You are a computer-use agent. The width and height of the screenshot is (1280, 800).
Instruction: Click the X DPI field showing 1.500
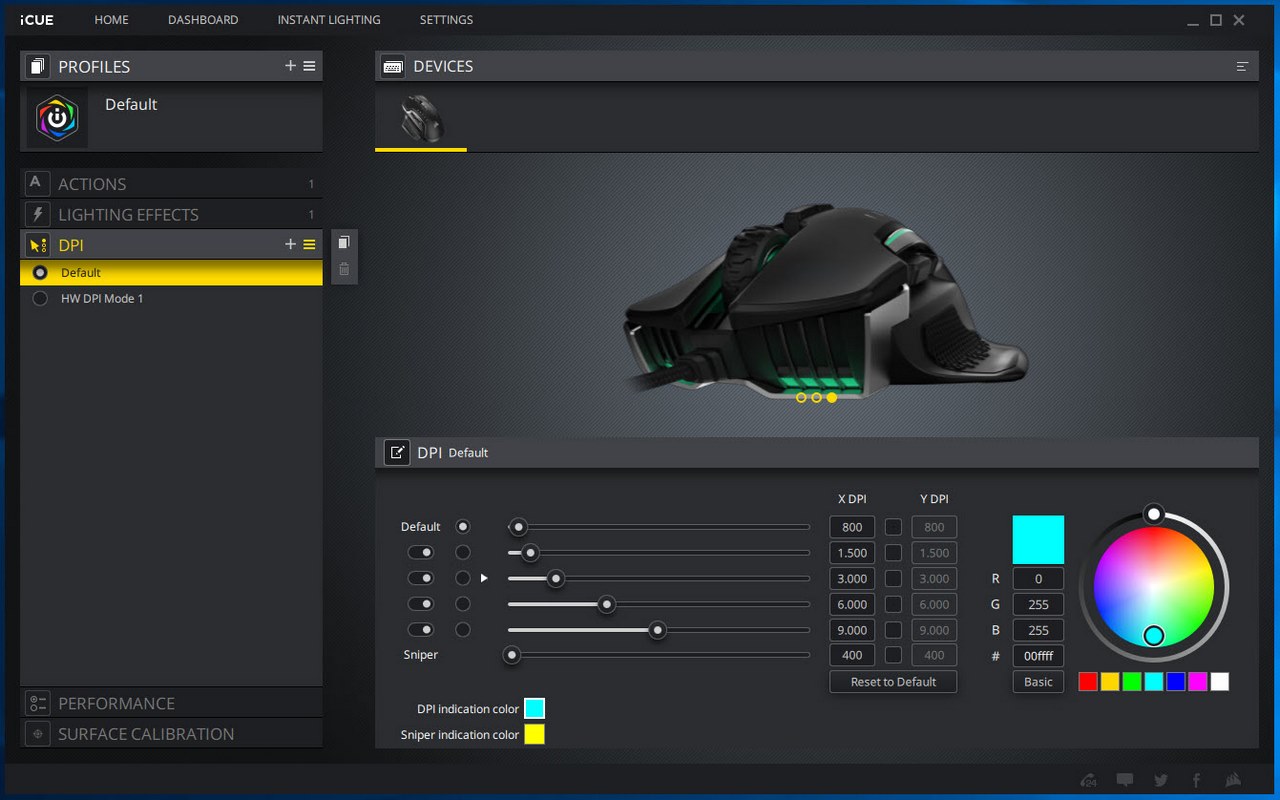point(852,553)
